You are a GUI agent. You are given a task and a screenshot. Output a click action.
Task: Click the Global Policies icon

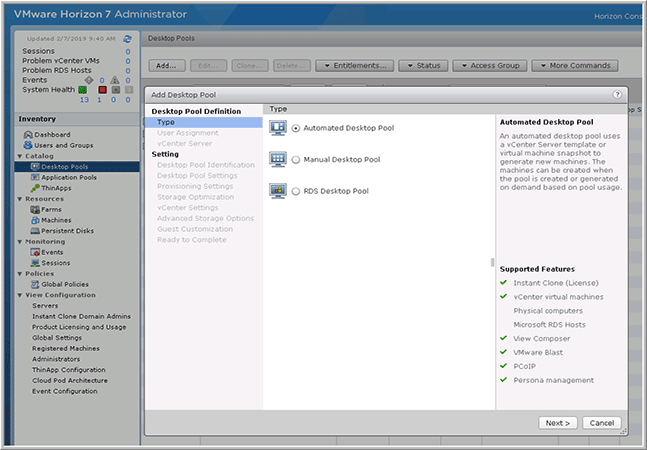35,284
